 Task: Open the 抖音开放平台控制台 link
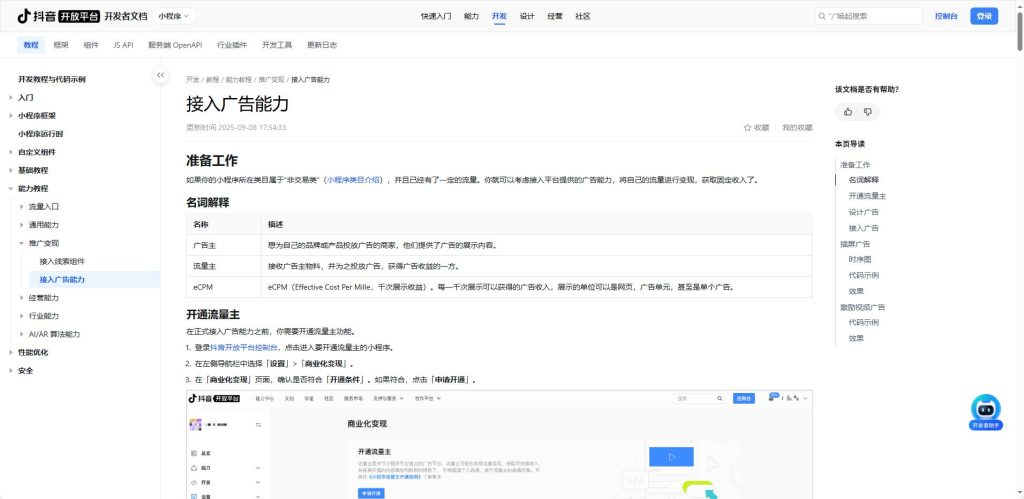click(x=244, y=347)
